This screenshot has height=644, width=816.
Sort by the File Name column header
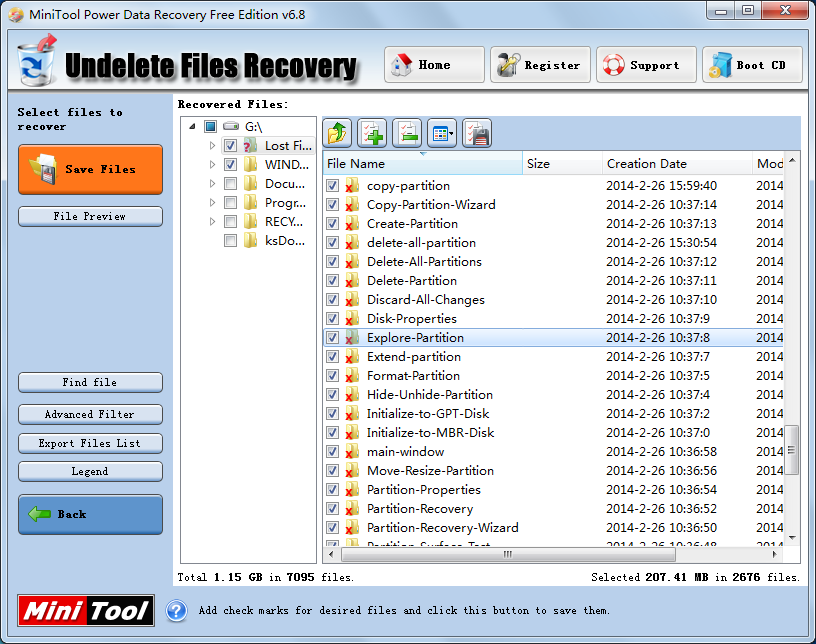(x=423, y=163)
